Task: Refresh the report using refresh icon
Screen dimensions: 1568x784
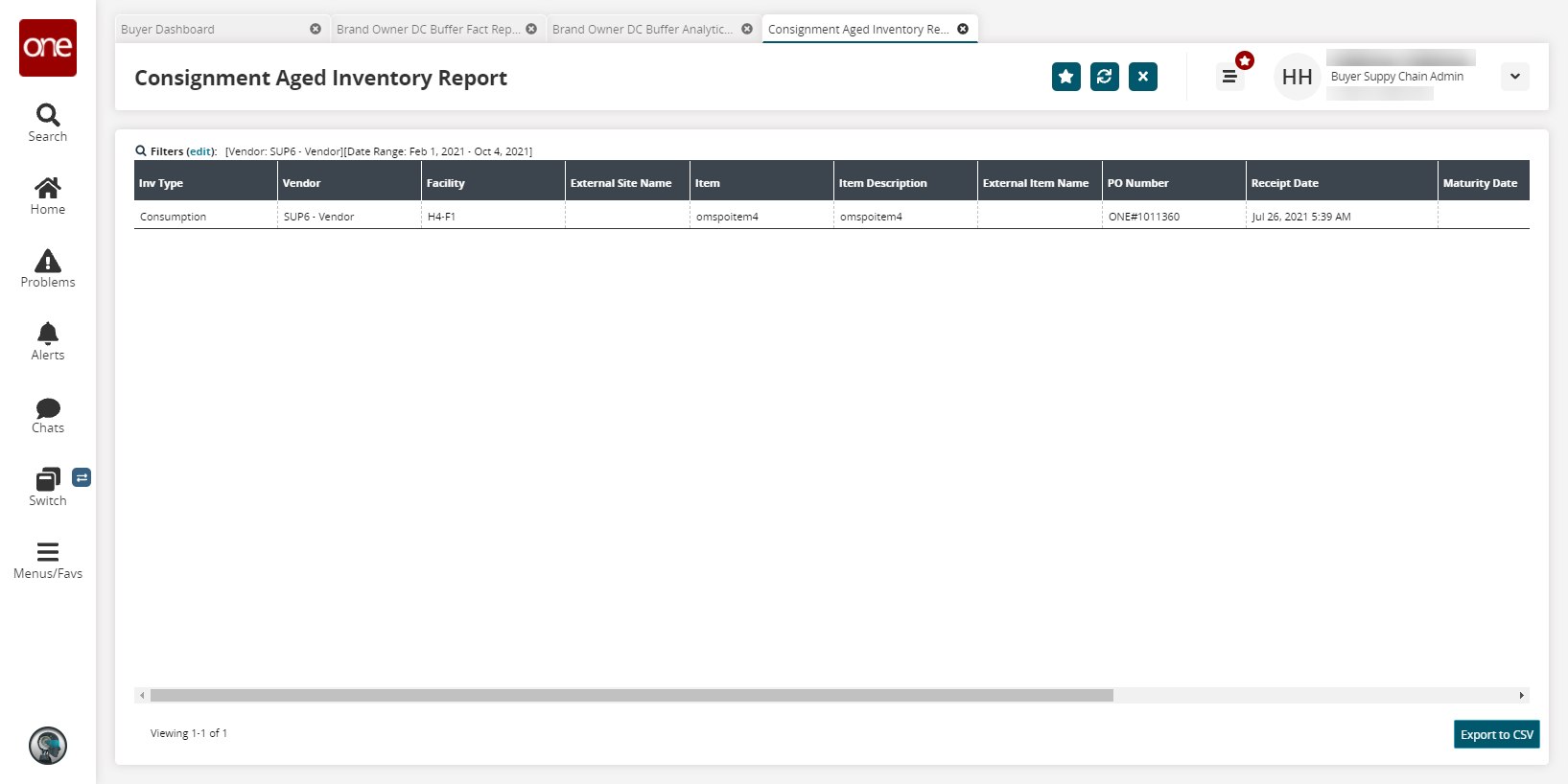Action: (1104, 77)
